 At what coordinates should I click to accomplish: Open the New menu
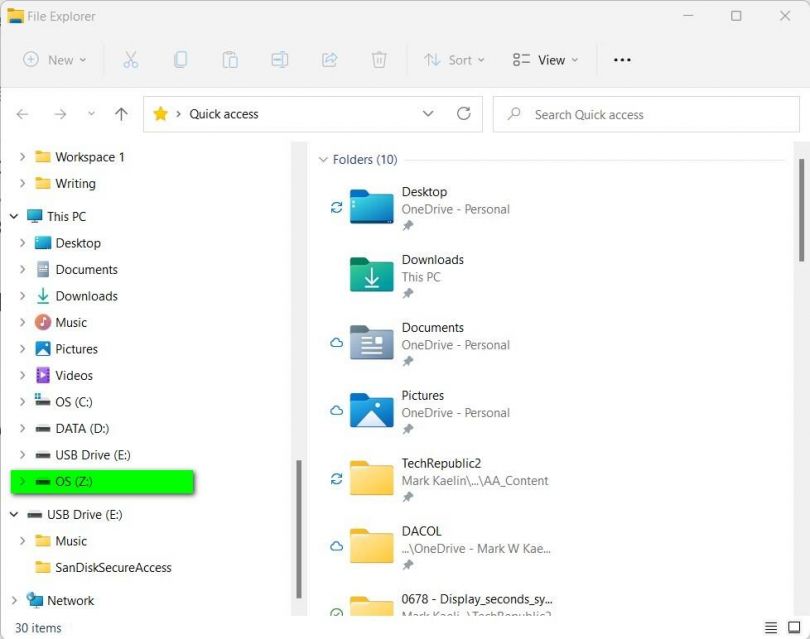pos(55,59)
